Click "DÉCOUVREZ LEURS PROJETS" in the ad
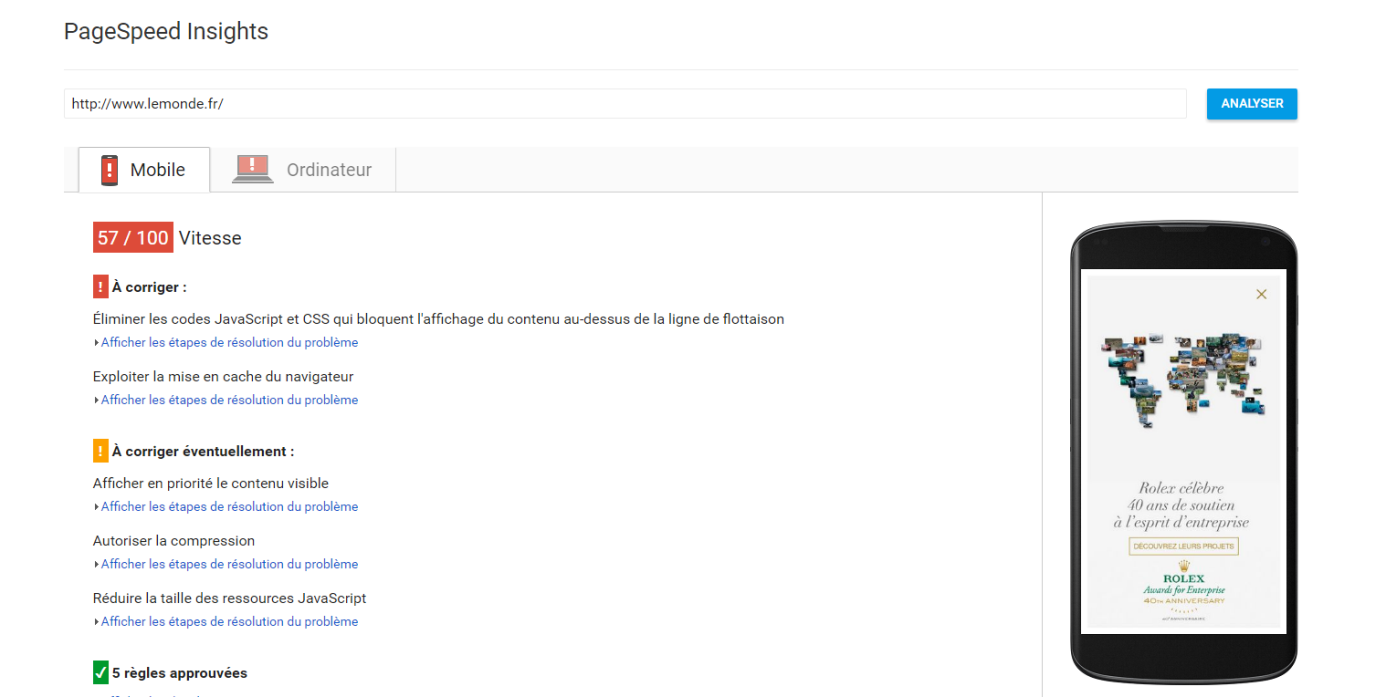 click(1182, 546)
